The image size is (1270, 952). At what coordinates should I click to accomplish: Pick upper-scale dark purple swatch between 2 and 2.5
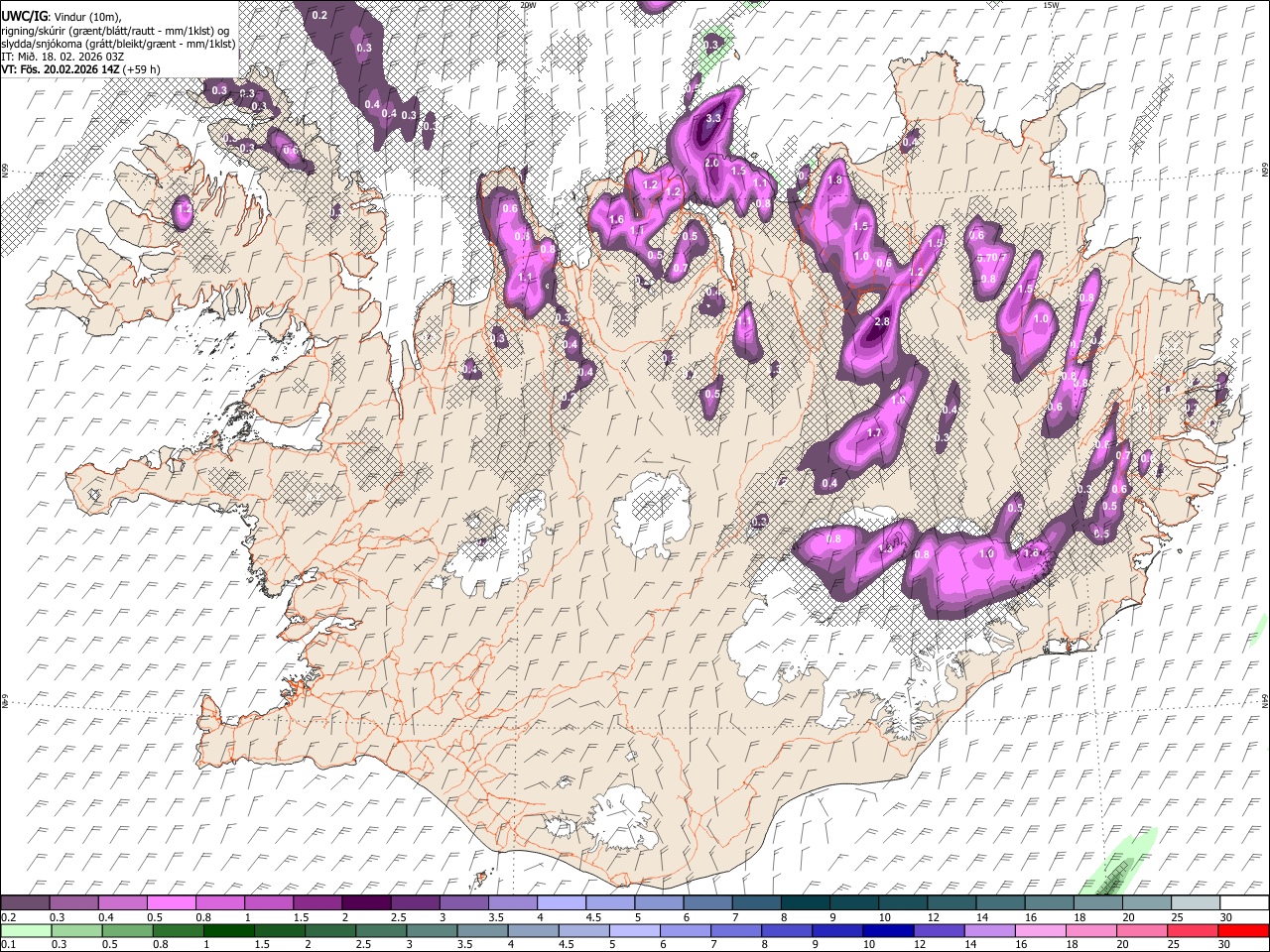click(x=365, y=902)
